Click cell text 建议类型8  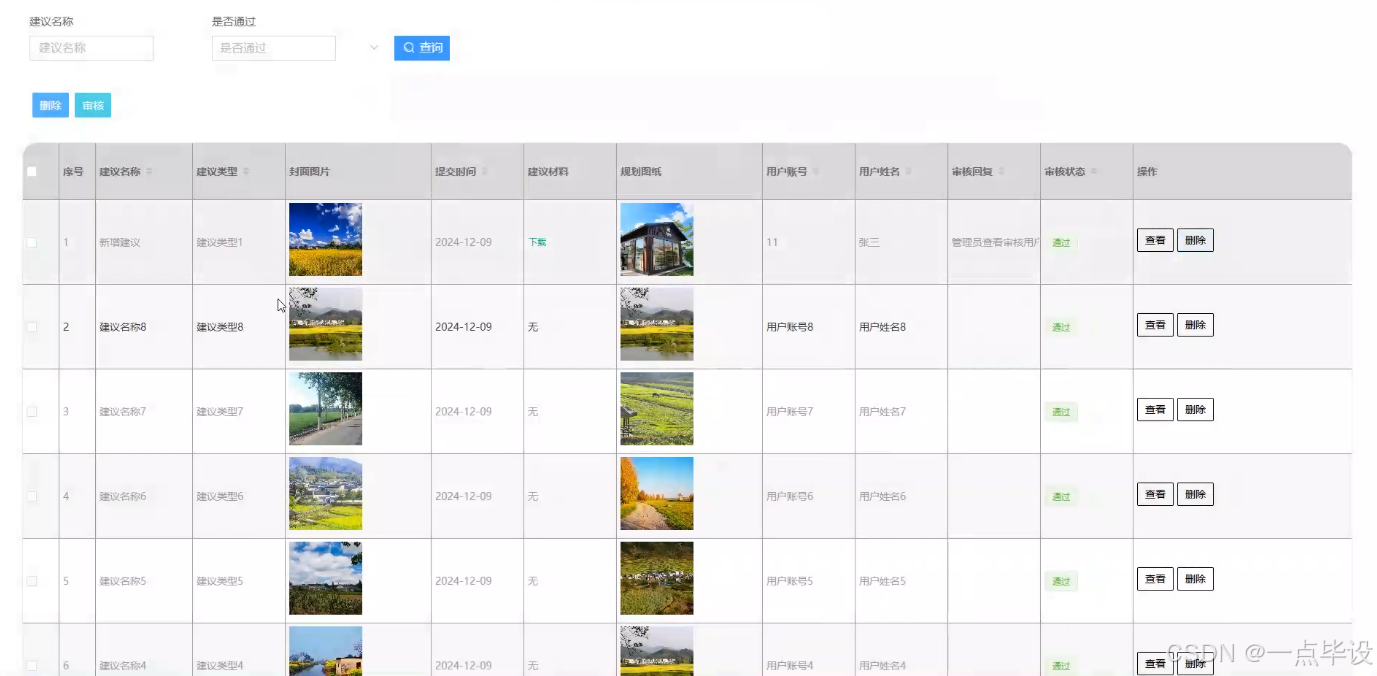pyautogui.click(x=219, y=327)
